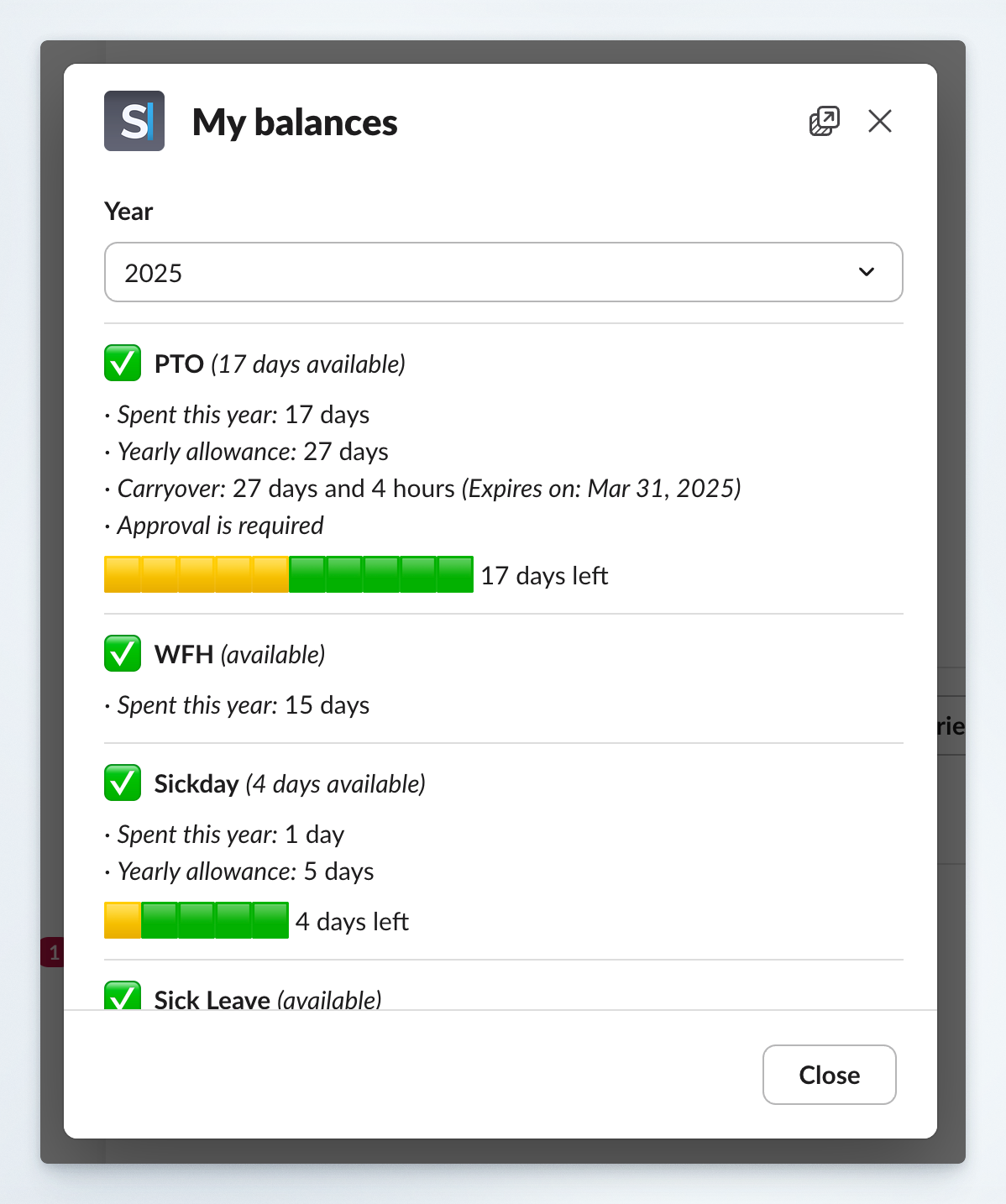Click the Sickday progress bar
1006x1204 pixels.
pyautogui.click(x=196, y=919)
